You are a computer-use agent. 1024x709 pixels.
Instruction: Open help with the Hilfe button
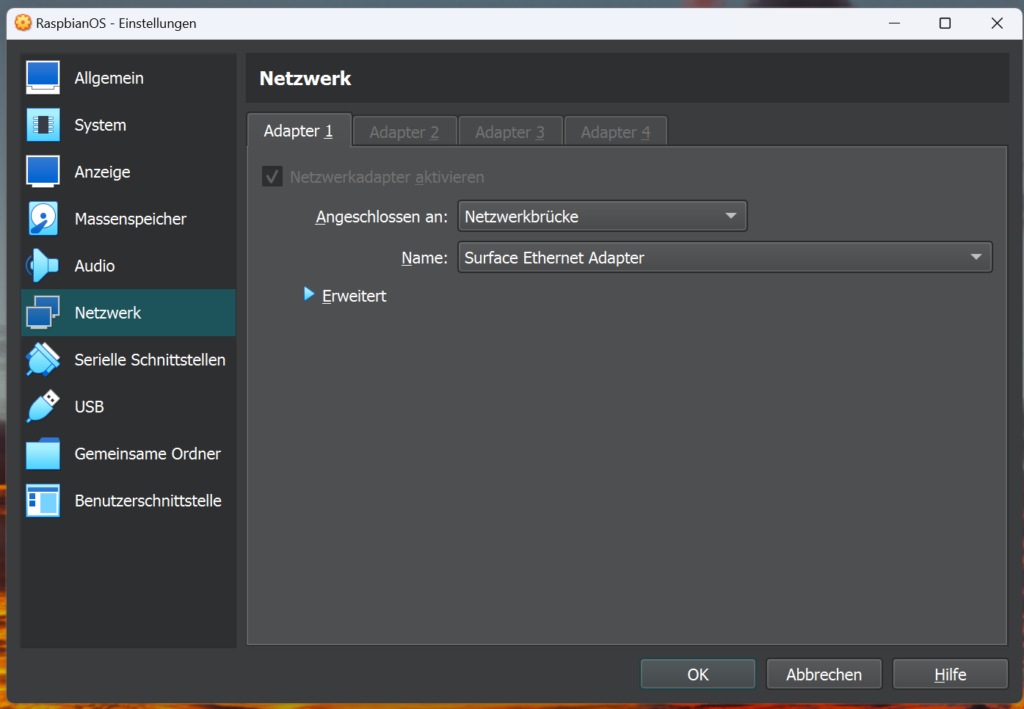click(949, 675)
